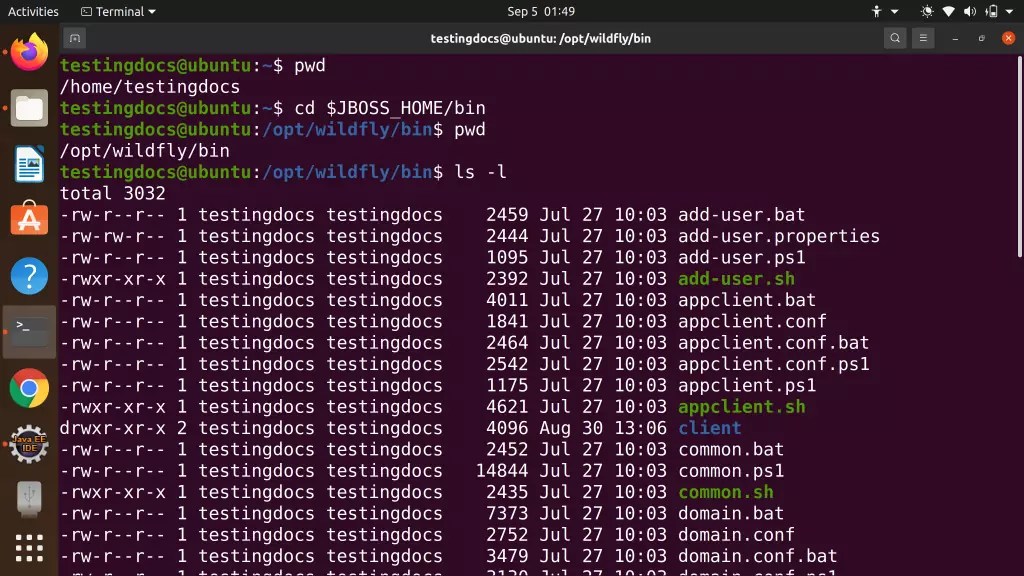Select the active Terminal dock icon

(x=27, y=333)
